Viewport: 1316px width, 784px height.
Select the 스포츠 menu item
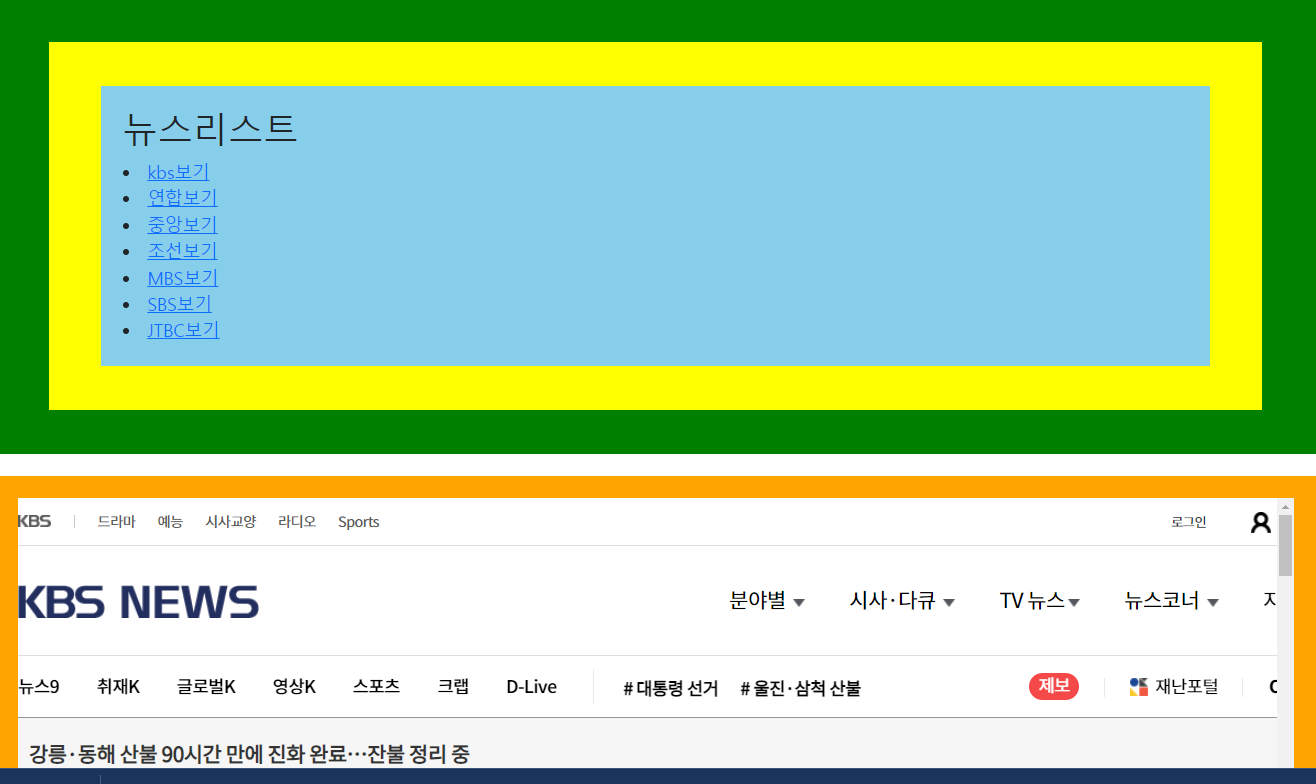pos(376,686)
